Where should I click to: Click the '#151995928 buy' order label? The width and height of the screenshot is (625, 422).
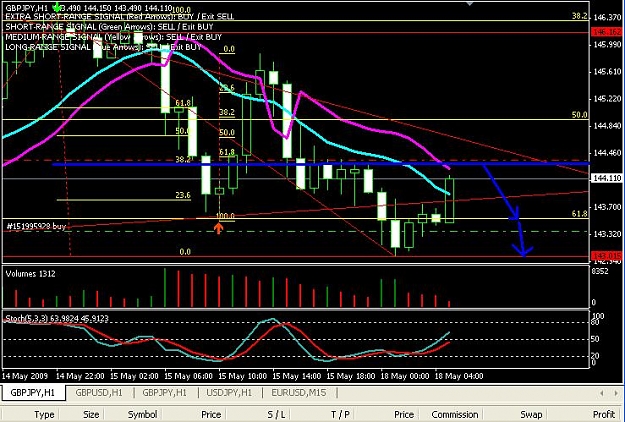[x=36, y=226]
